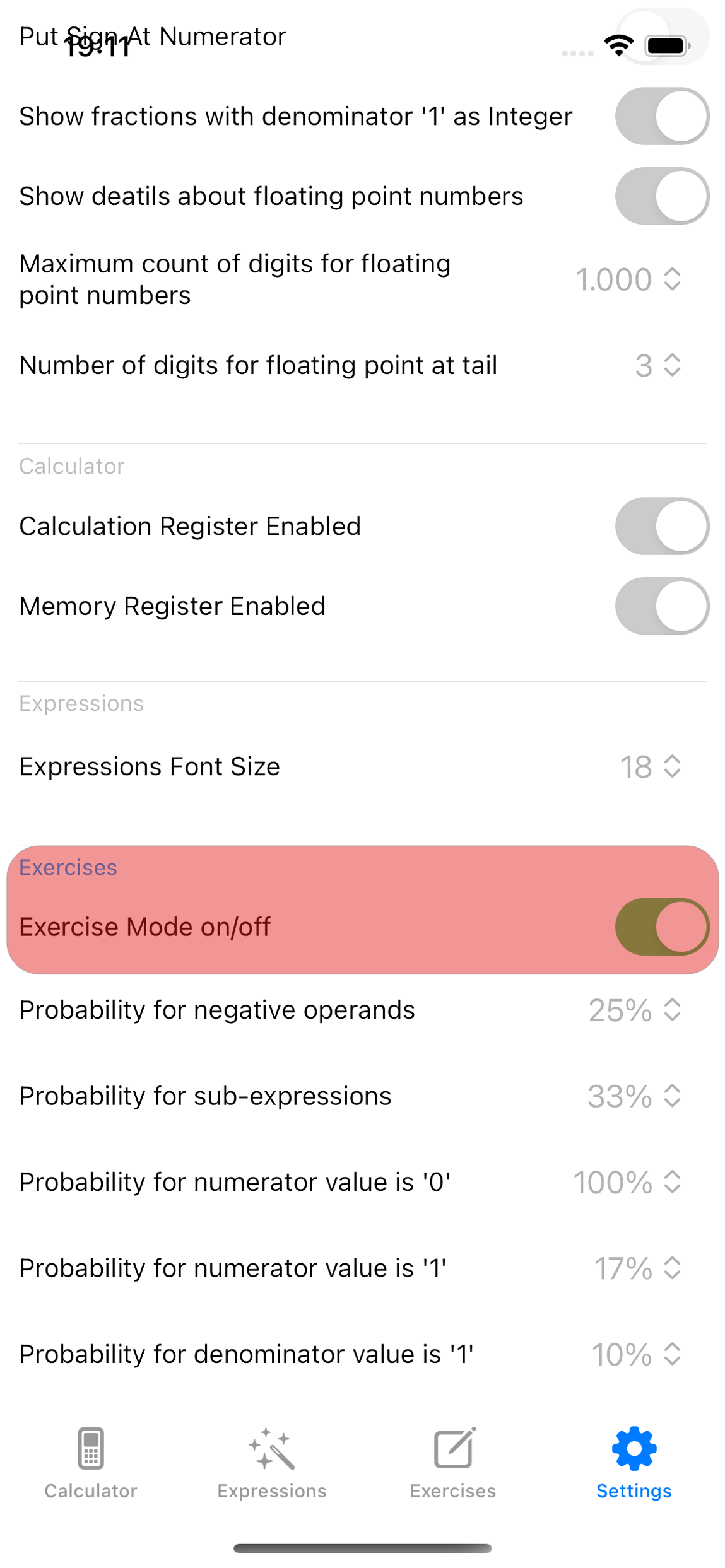Tap the battery status icon
The height and width of the screenshot is (1568, 725).
point(666,45)
